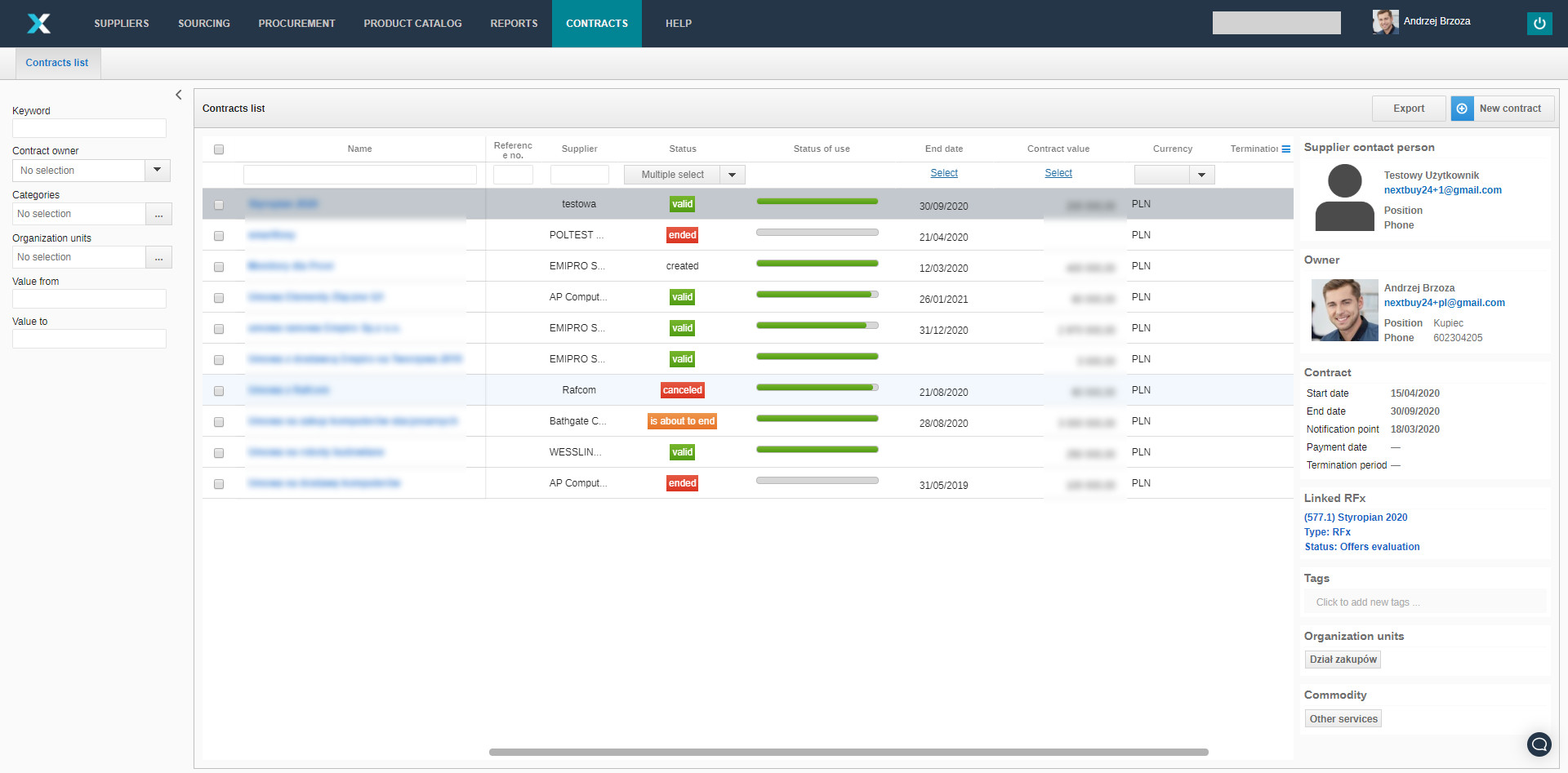Open the Currency filter dropdown
This screenshot has width=1568, height=773.
point(1174,175)
